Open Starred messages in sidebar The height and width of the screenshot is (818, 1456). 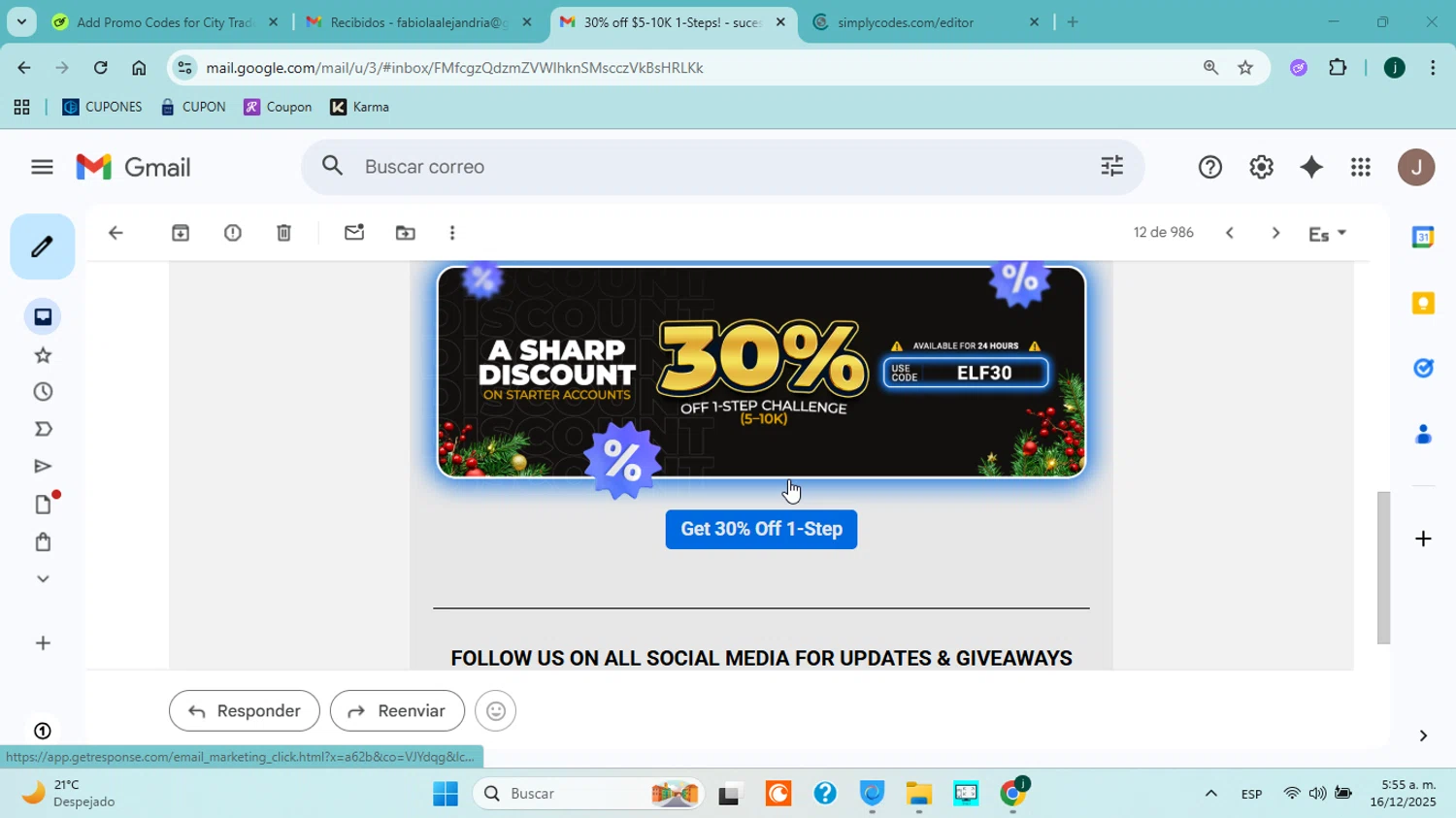point(43,355)
